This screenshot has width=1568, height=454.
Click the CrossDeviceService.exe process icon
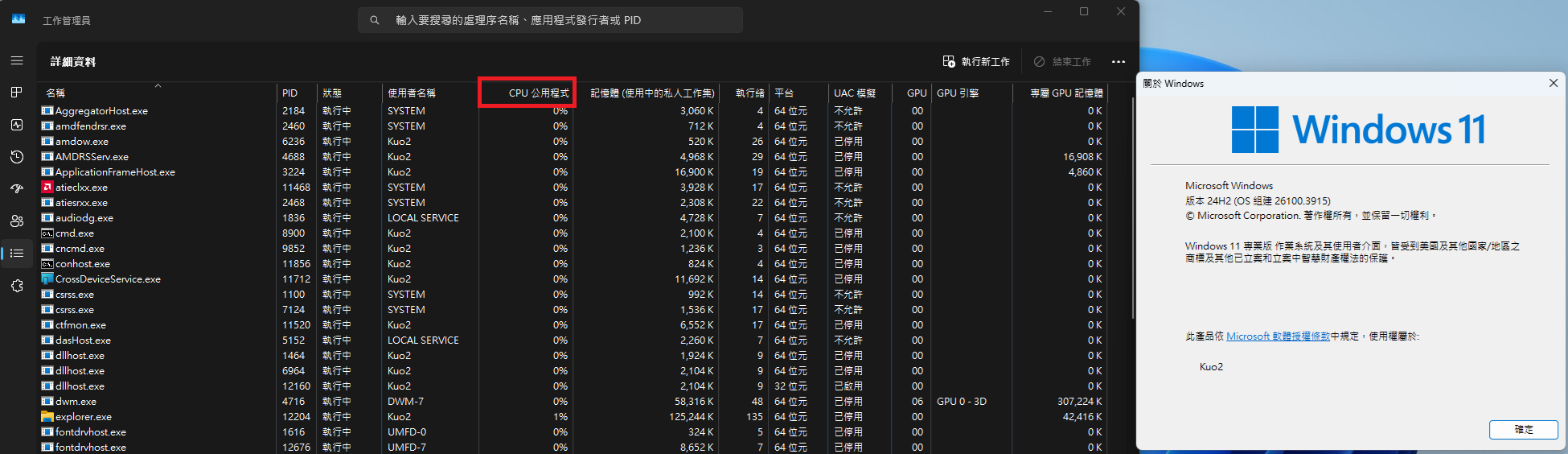coord(47,279)
